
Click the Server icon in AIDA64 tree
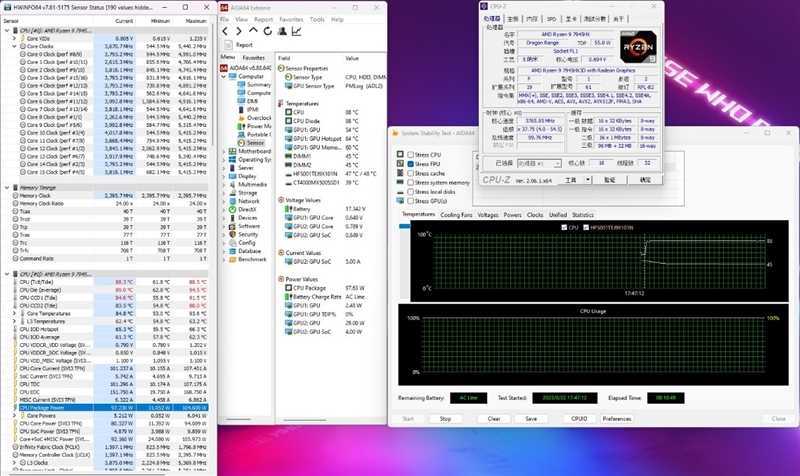[232, 167]
